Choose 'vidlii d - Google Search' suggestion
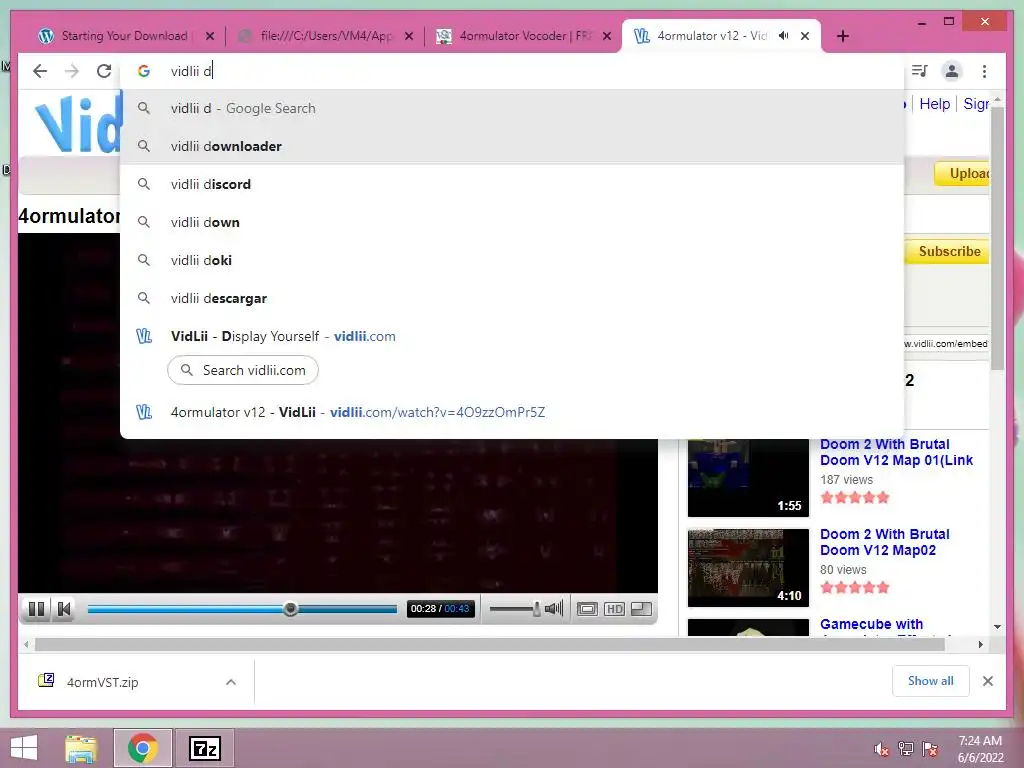 [x=512, y=108]
